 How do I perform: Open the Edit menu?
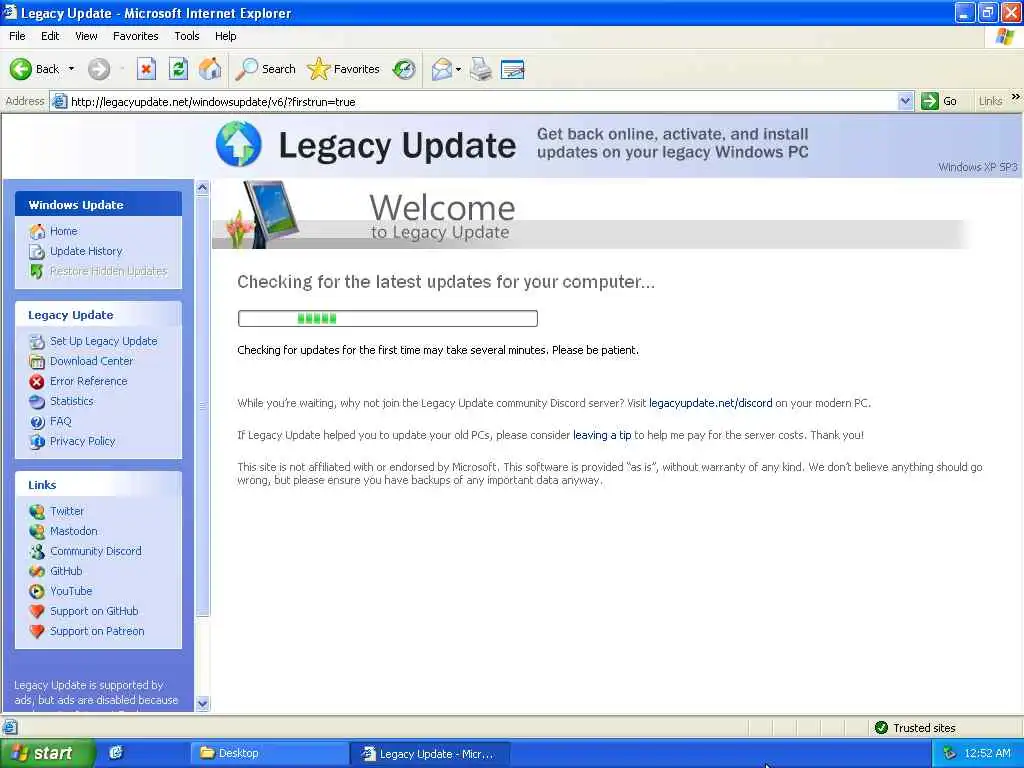[50, 36]
